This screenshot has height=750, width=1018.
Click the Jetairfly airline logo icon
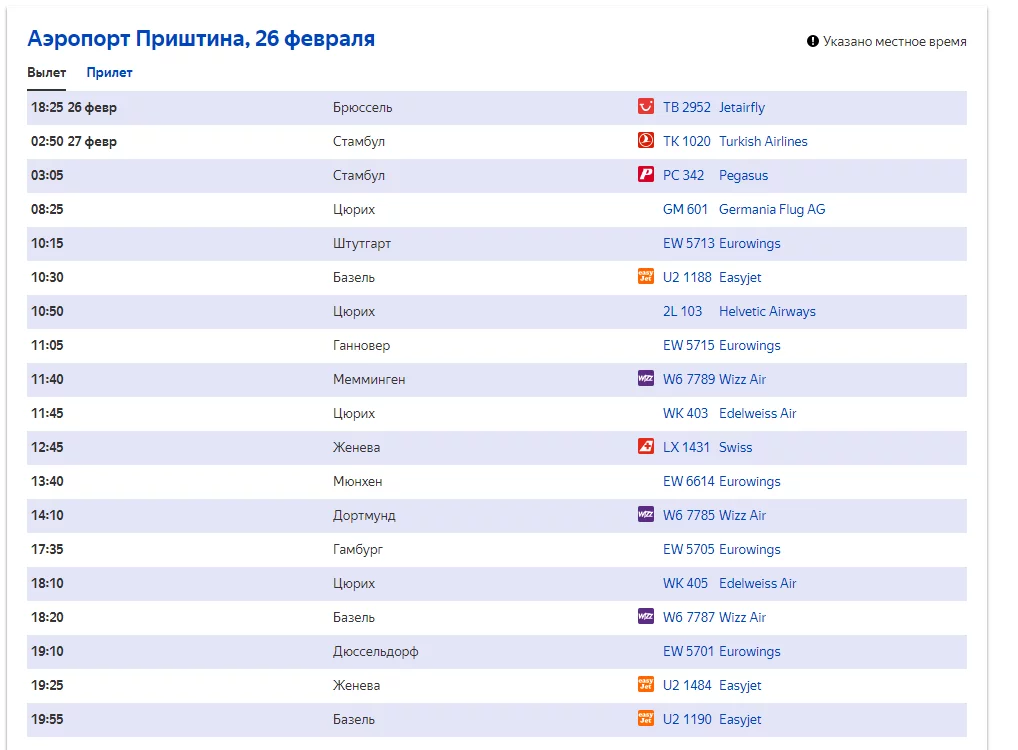646,107
